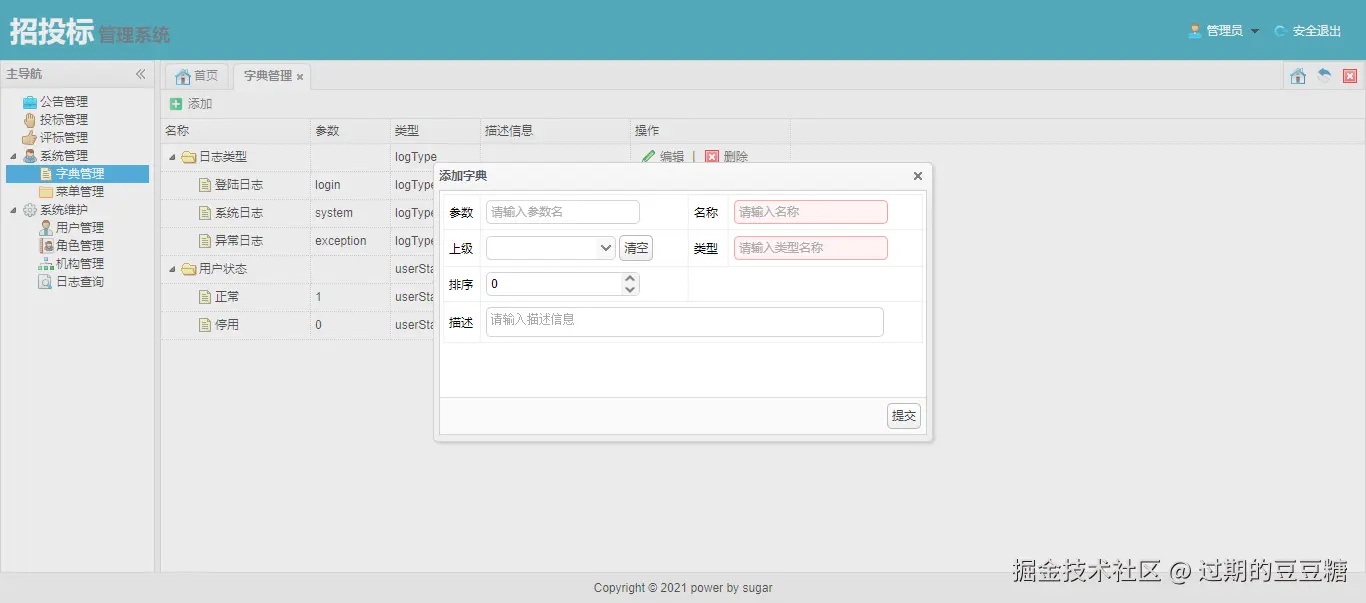Click the 安全退出 logout link
The width and height of the screenshot is (1366, 603).
(1315, 31)
